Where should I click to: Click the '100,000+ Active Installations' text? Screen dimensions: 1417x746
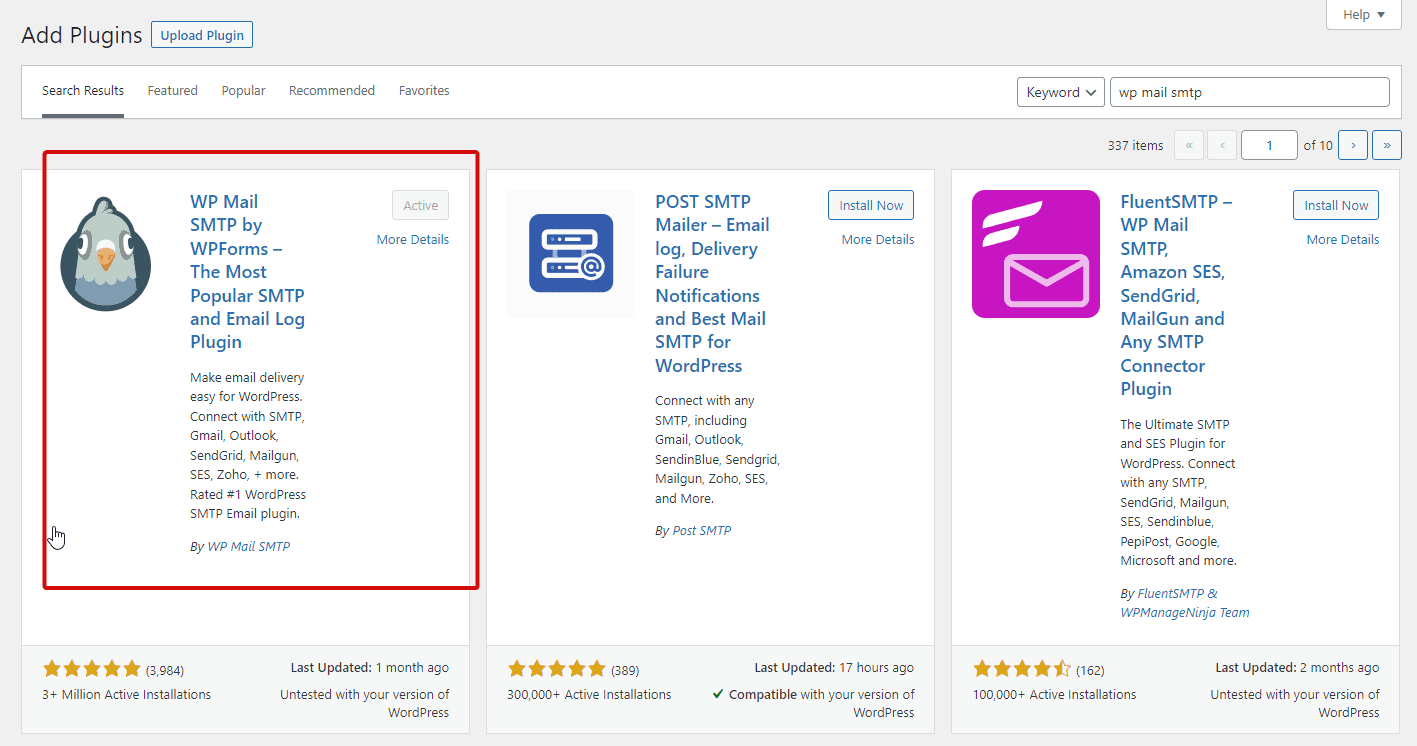tap(1055, 694)
